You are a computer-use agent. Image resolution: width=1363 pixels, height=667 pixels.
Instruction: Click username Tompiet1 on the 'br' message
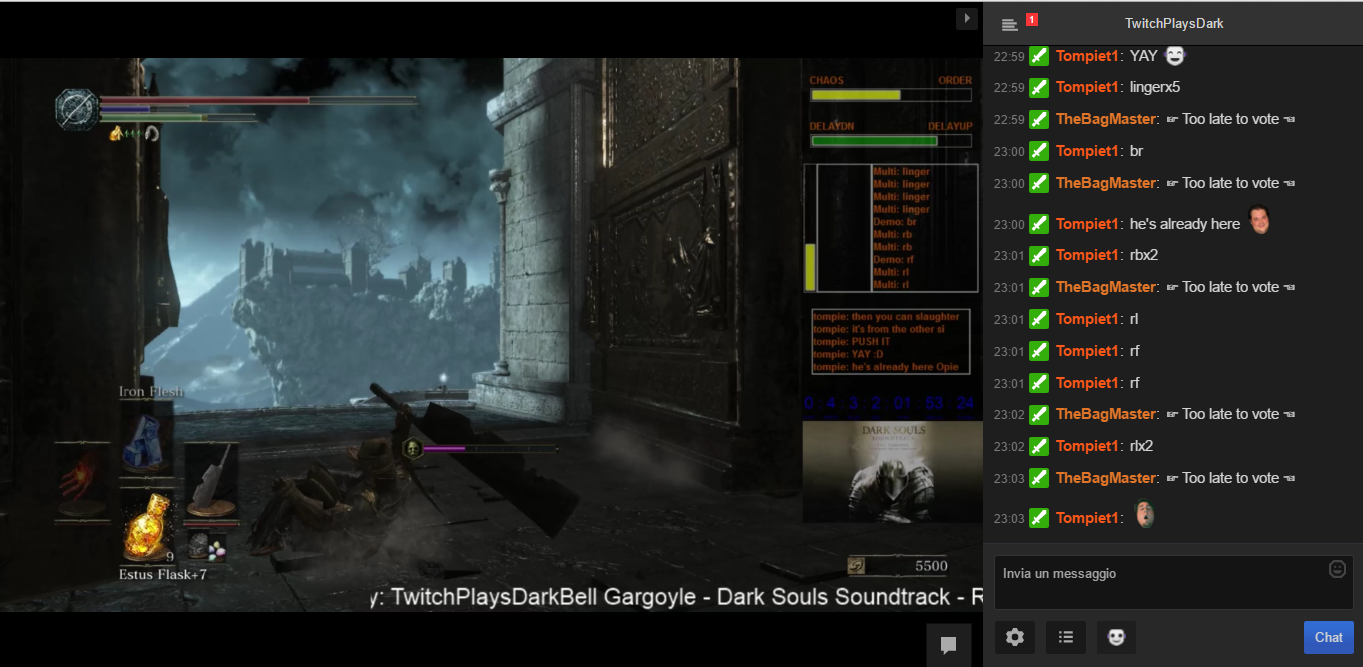(x=1087, y=151)
